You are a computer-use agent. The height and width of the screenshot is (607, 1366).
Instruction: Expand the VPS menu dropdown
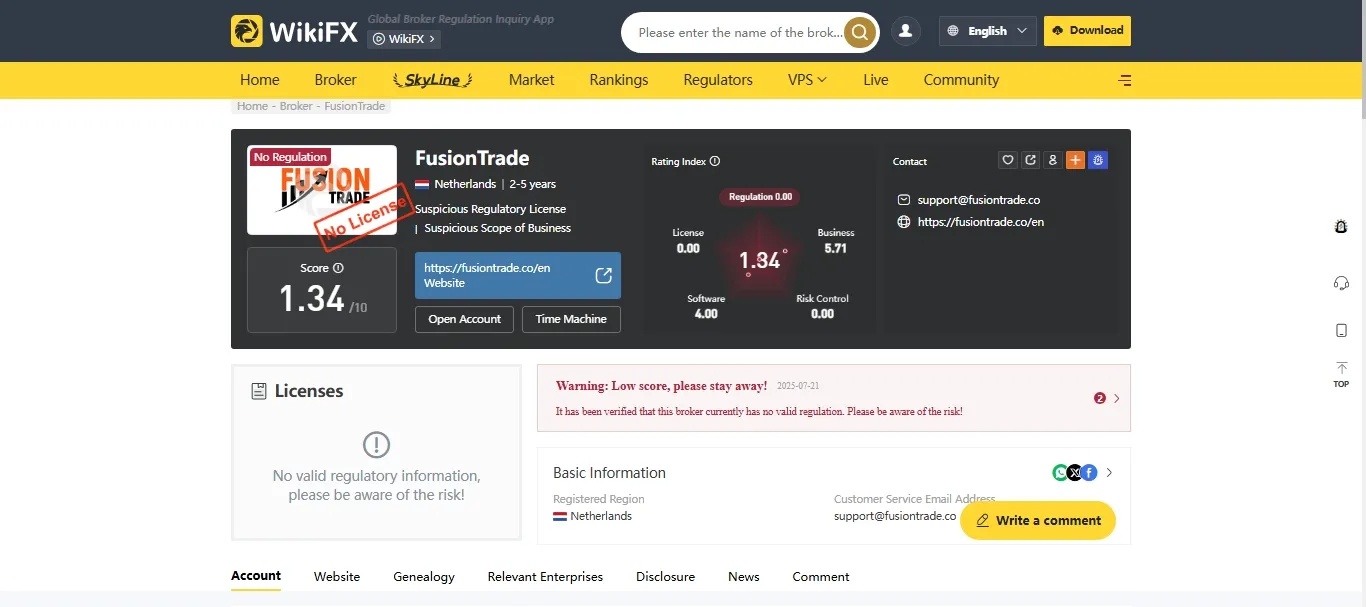[x=807, y=80]
